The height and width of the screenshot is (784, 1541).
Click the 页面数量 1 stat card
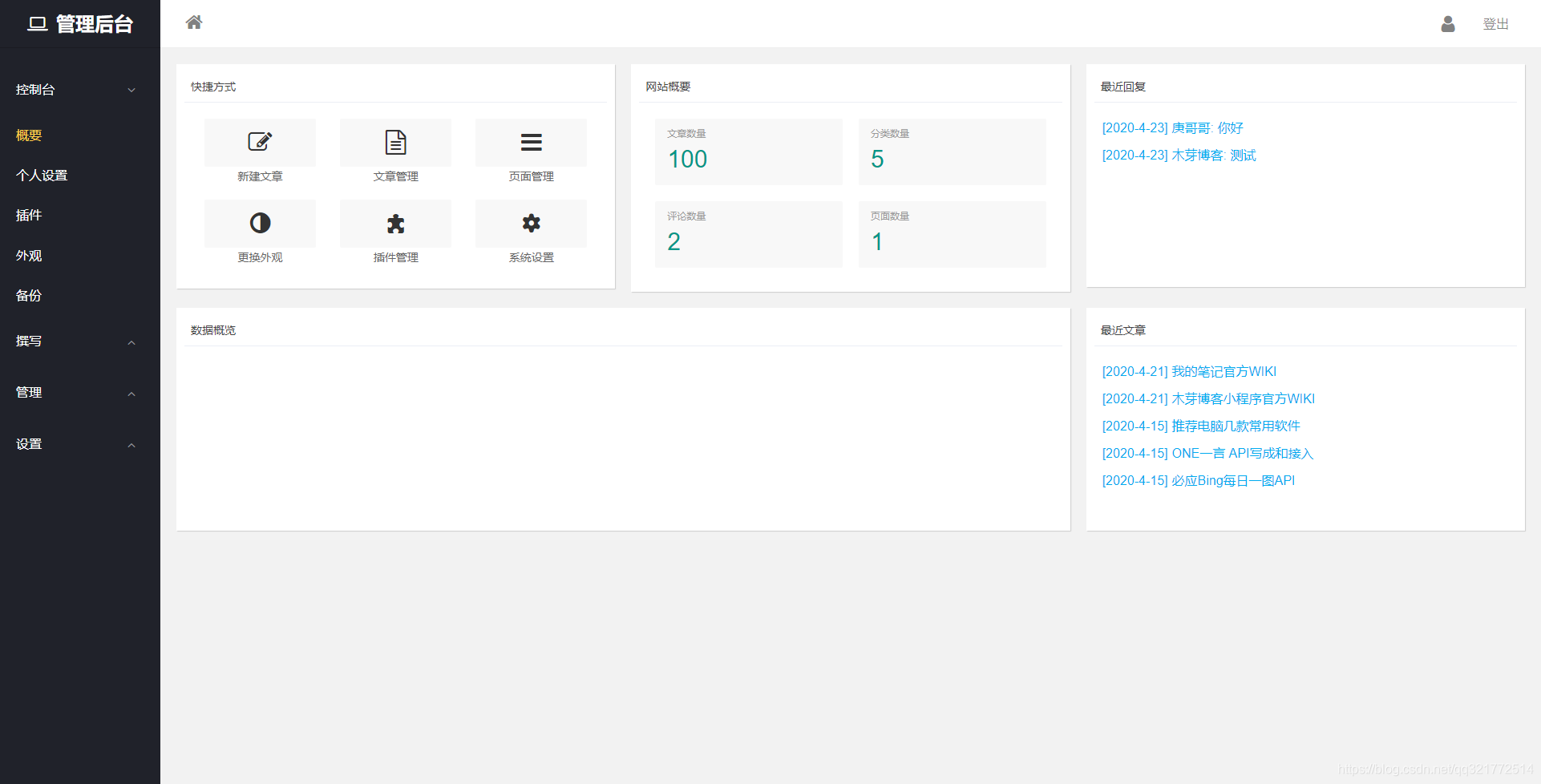coord(952,234)
